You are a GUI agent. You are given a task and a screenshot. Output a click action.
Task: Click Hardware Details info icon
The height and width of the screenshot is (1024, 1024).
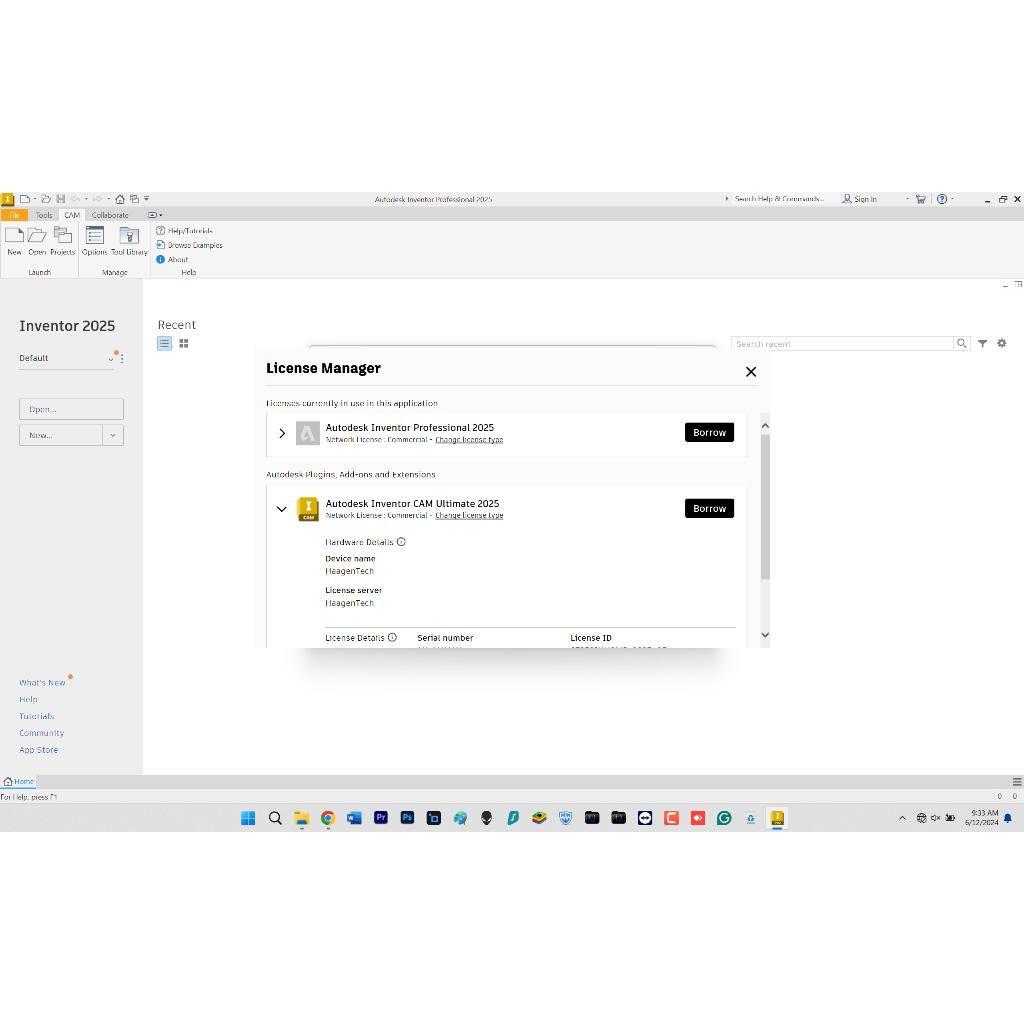401,542
